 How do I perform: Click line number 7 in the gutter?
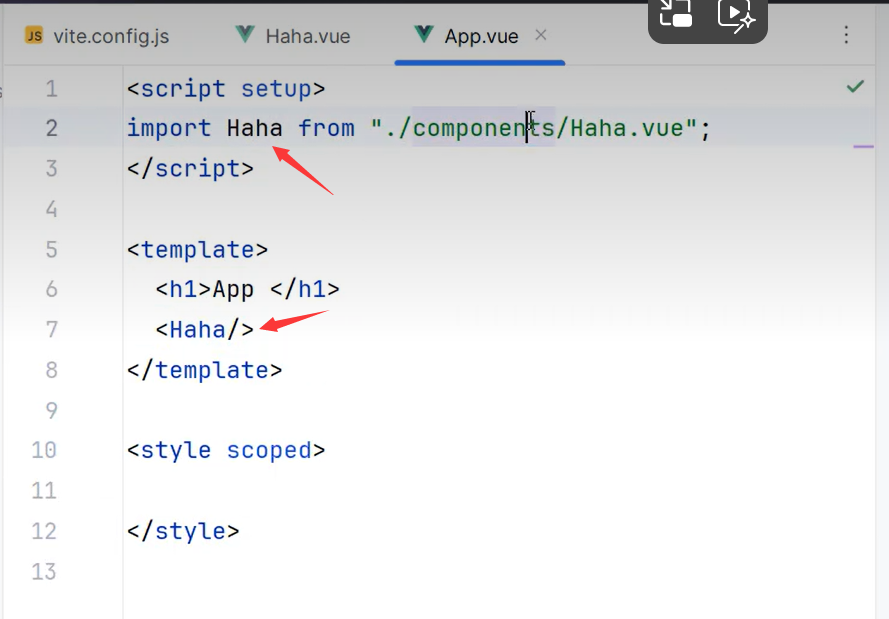coord(52,330)
